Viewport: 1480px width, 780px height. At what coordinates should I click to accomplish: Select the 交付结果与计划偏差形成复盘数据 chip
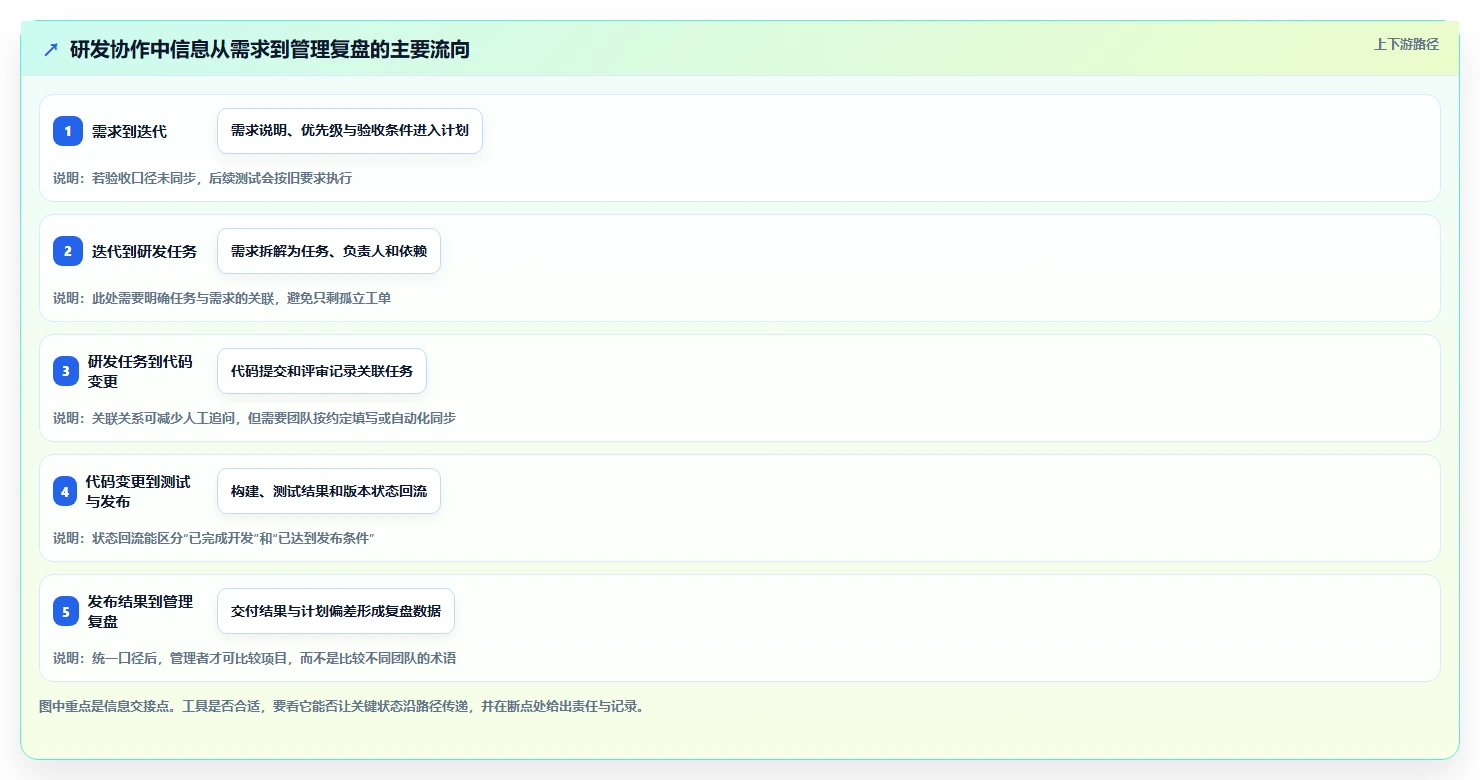(x=336, y=611)
